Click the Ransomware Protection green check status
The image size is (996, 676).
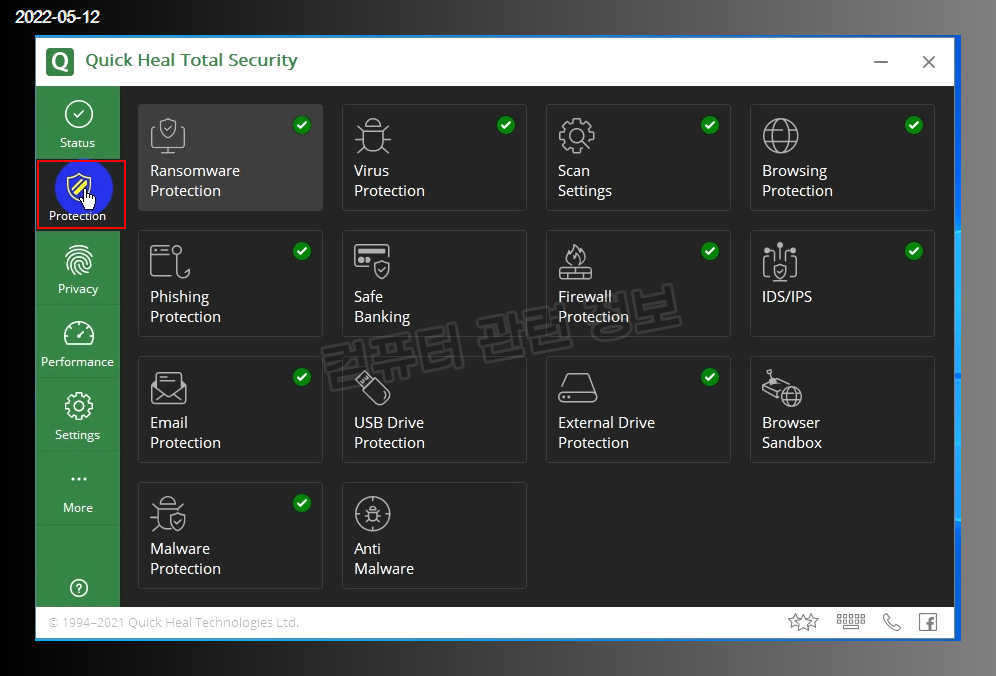(x=302, y=125)
